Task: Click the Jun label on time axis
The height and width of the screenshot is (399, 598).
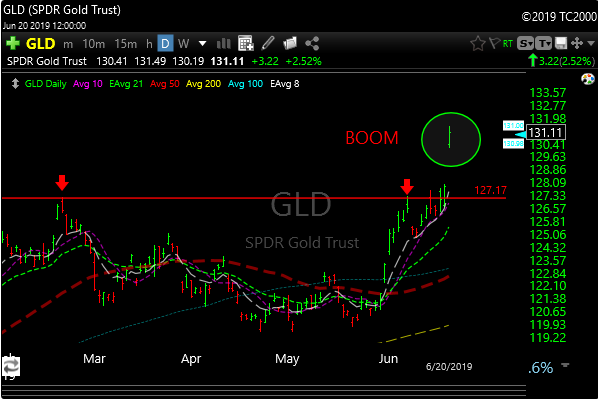Action: click(388, 359)
